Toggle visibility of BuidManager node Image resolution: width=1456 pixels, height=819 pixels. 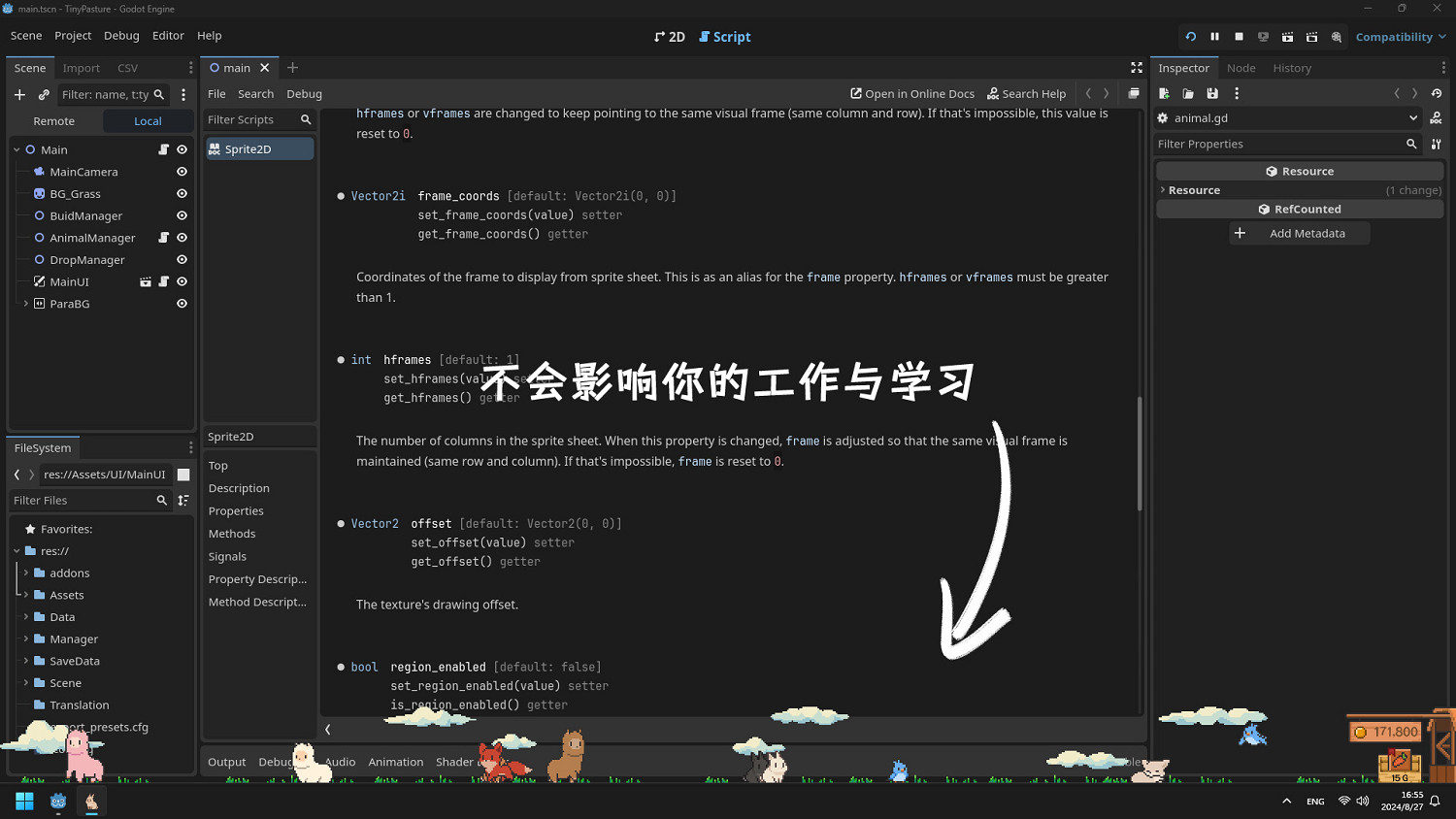182,215
